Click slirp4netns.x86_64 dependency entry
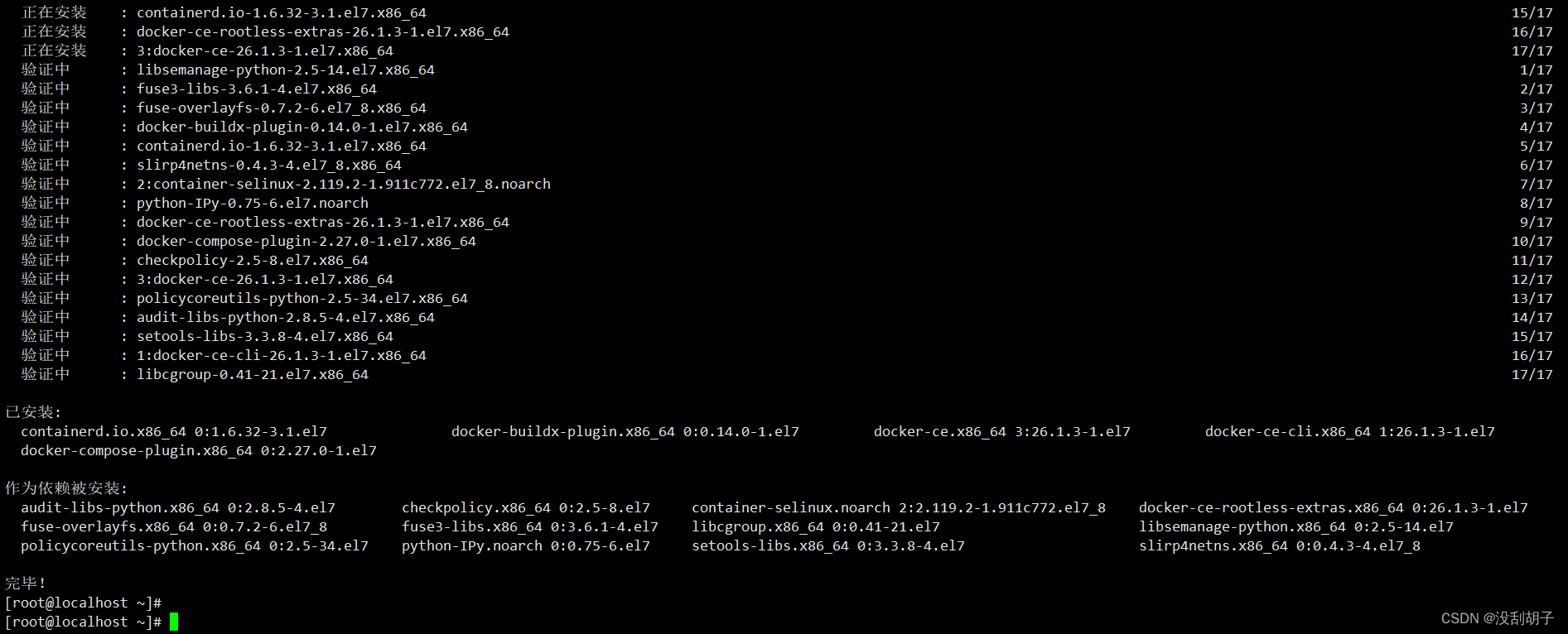This screenshot has width=1568, height=634. click(1280, 545)
